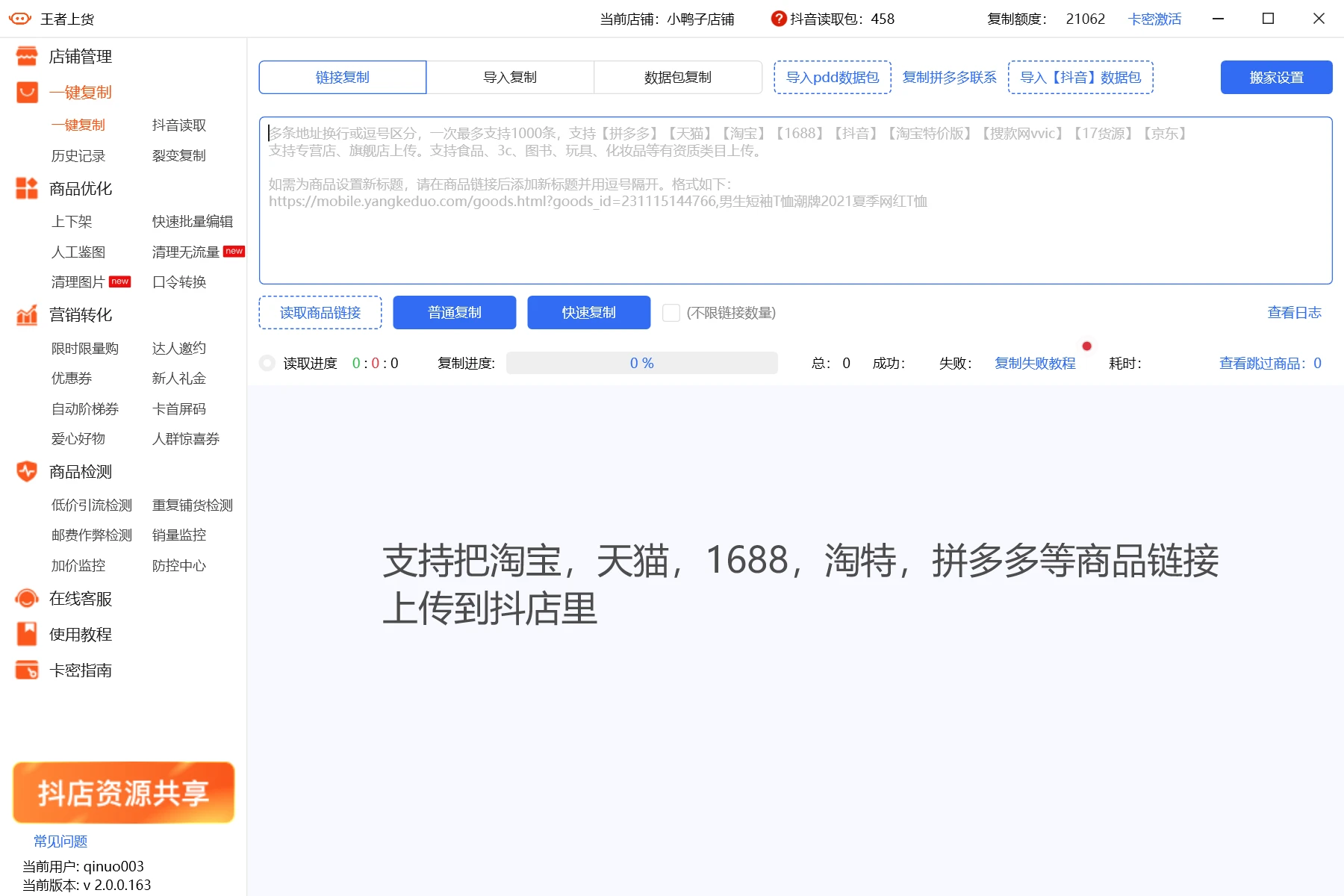Open 快速批量编辑 submenu item
The image size is (1344, 896).
pos(193,221)
